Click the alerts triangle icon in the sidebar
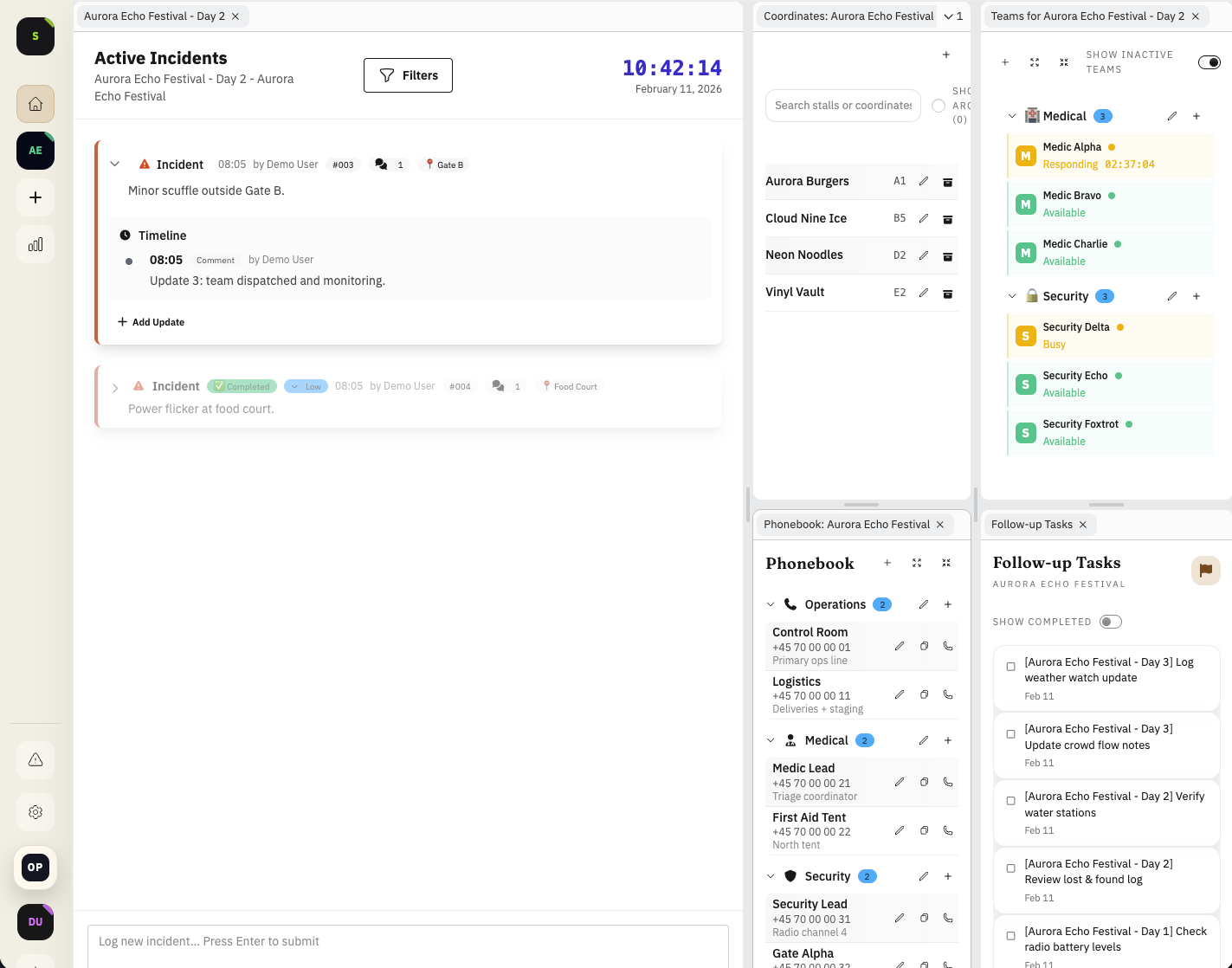 coord(35,760)
